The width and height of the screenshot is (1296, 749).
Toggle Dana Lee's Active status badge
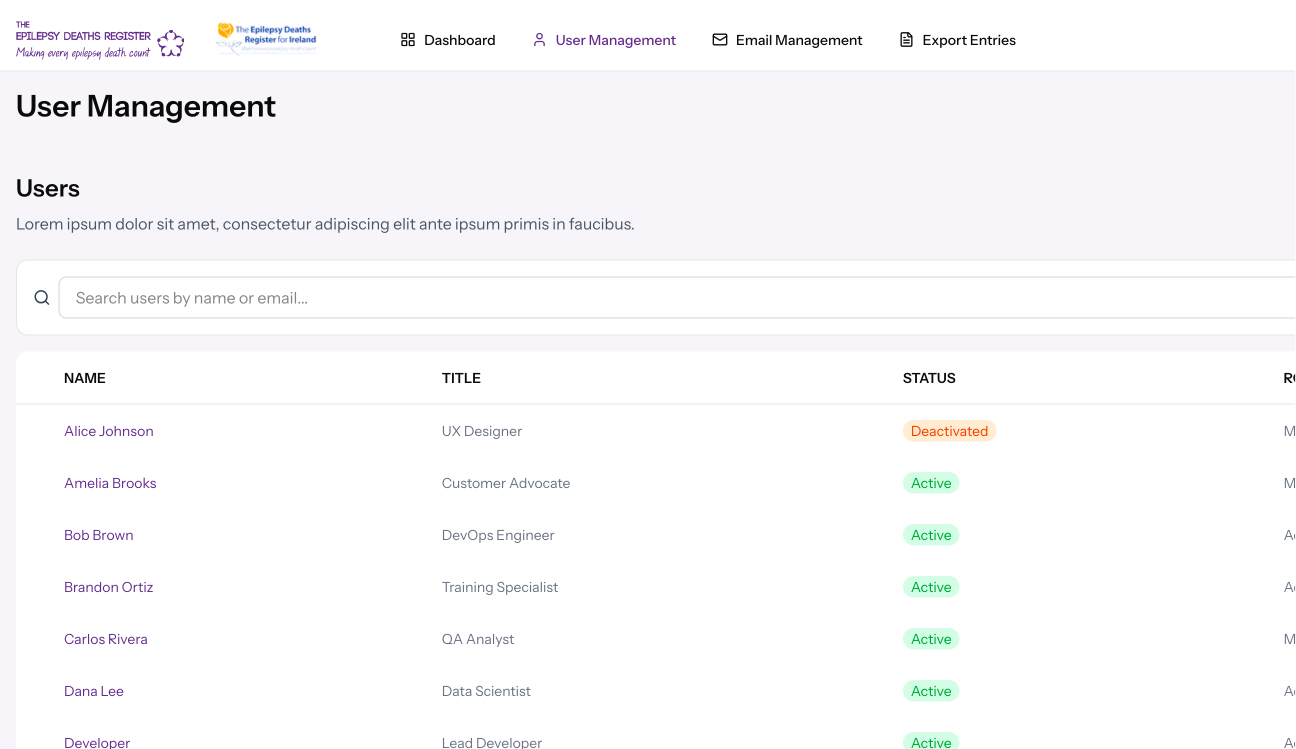coord(931,691)
